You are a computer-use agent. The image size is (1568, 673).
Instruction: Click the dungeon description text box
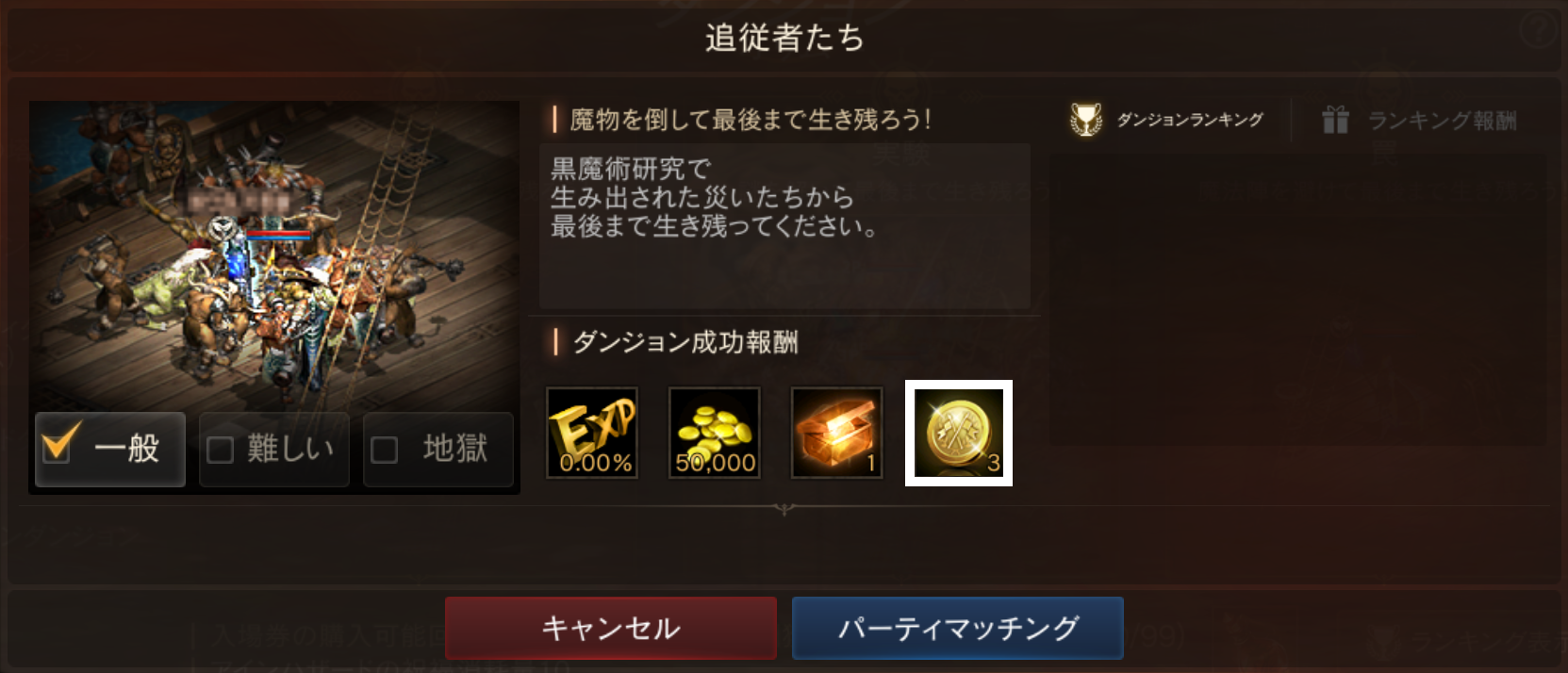point(784,224)
